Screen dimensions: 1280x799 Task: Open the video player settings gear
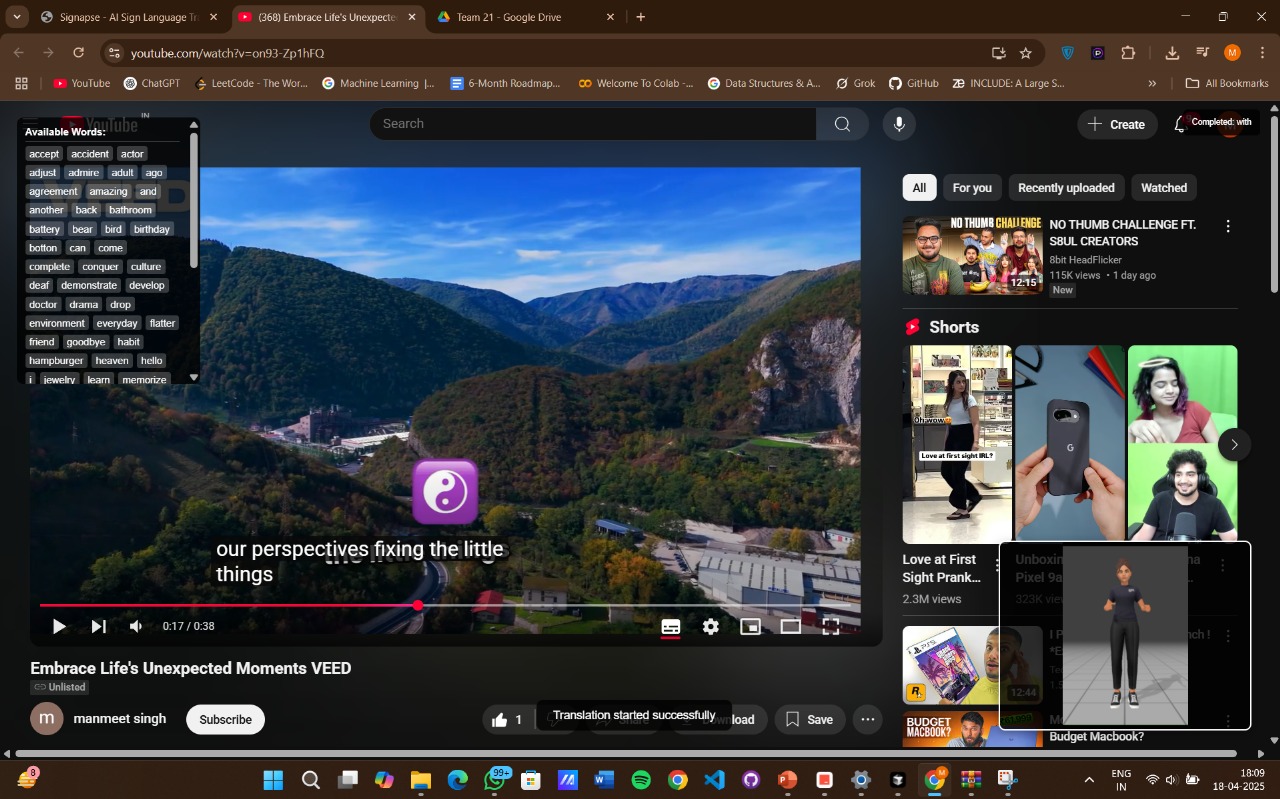click(x=710, y=627)
